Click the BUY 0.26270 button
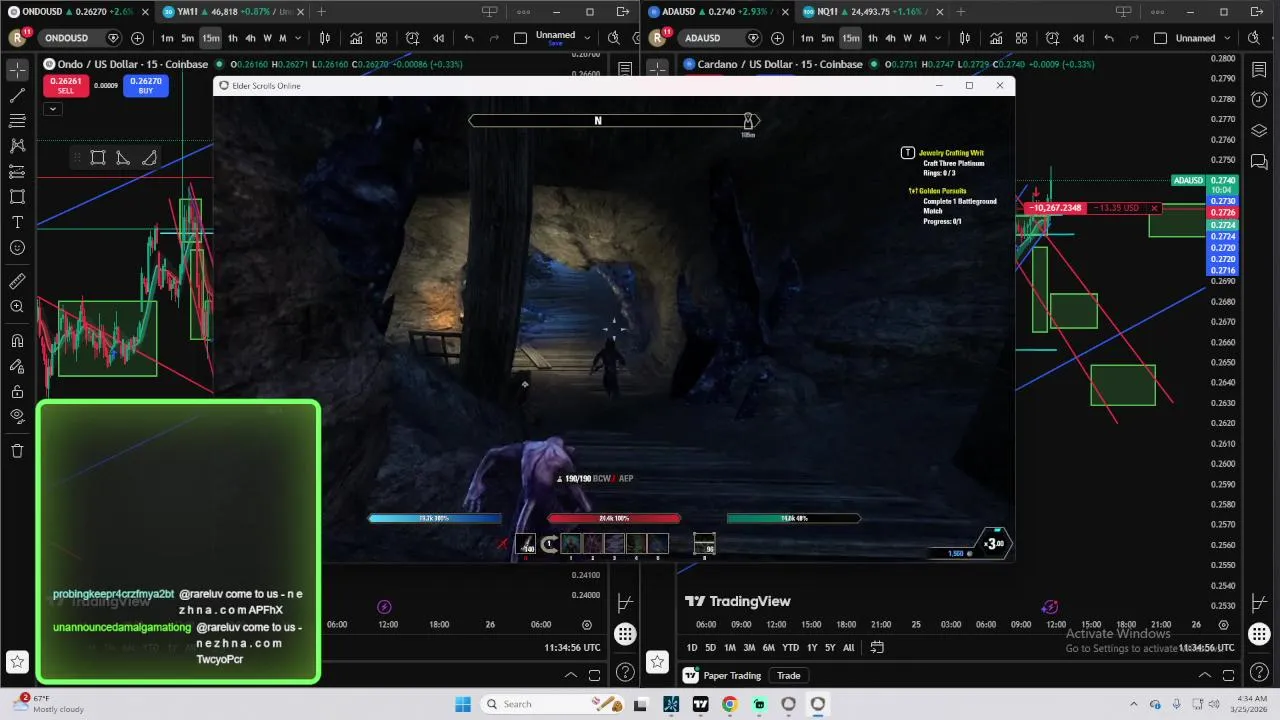Screen dimensions: 1280x720 click(146, 86)
